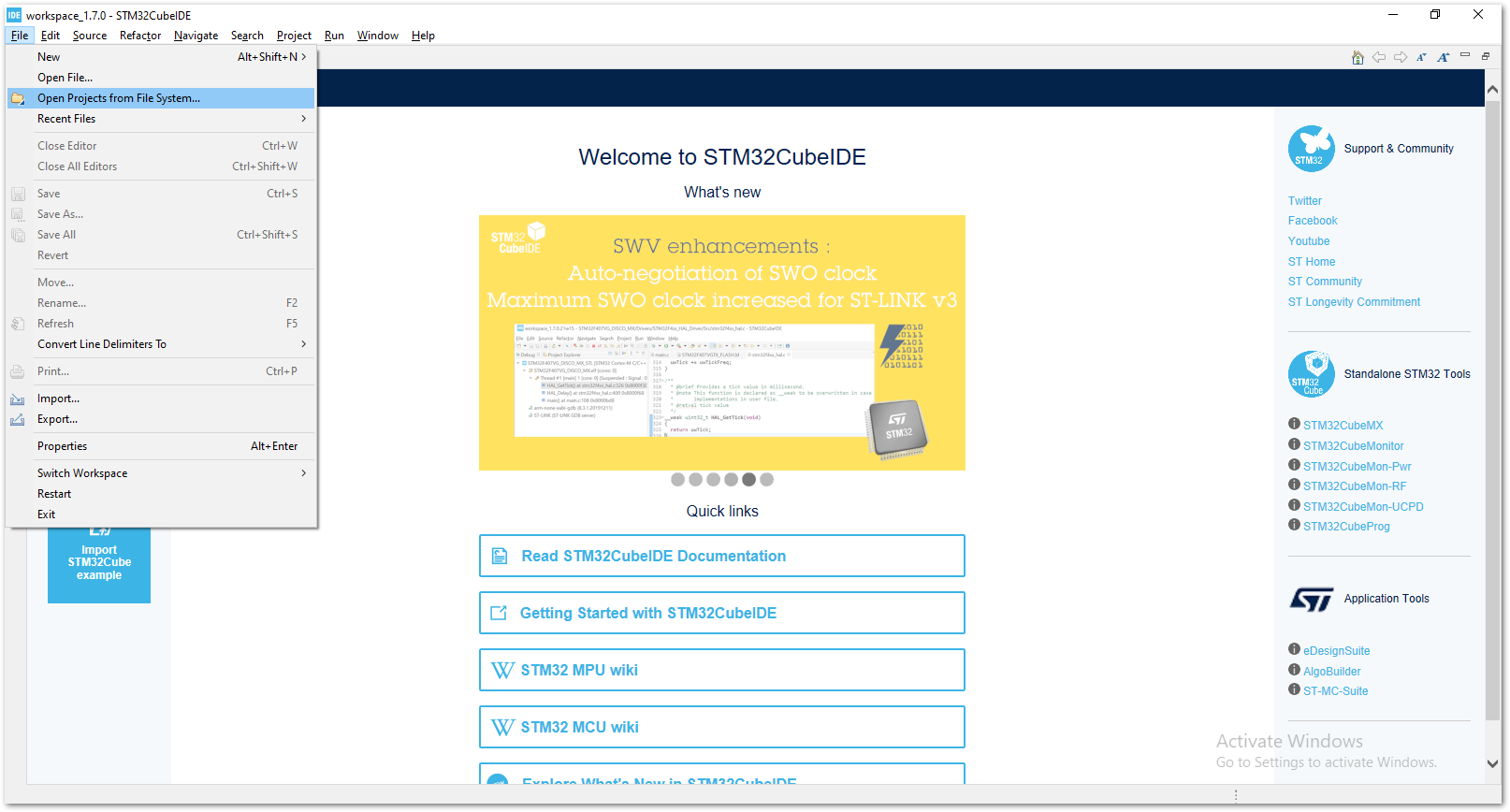Click info icon beside STM32CubeProg
The height and width of the screenshot is (812, 1510).
point(1294,525)
